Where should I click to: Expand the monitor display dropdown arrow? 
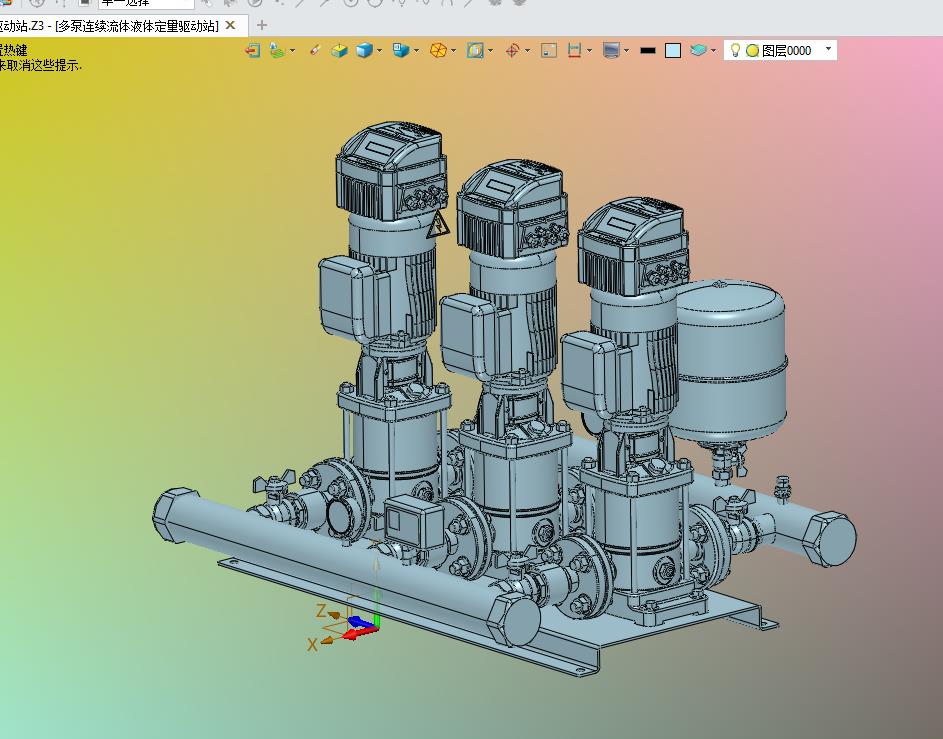tap(627, 51)
